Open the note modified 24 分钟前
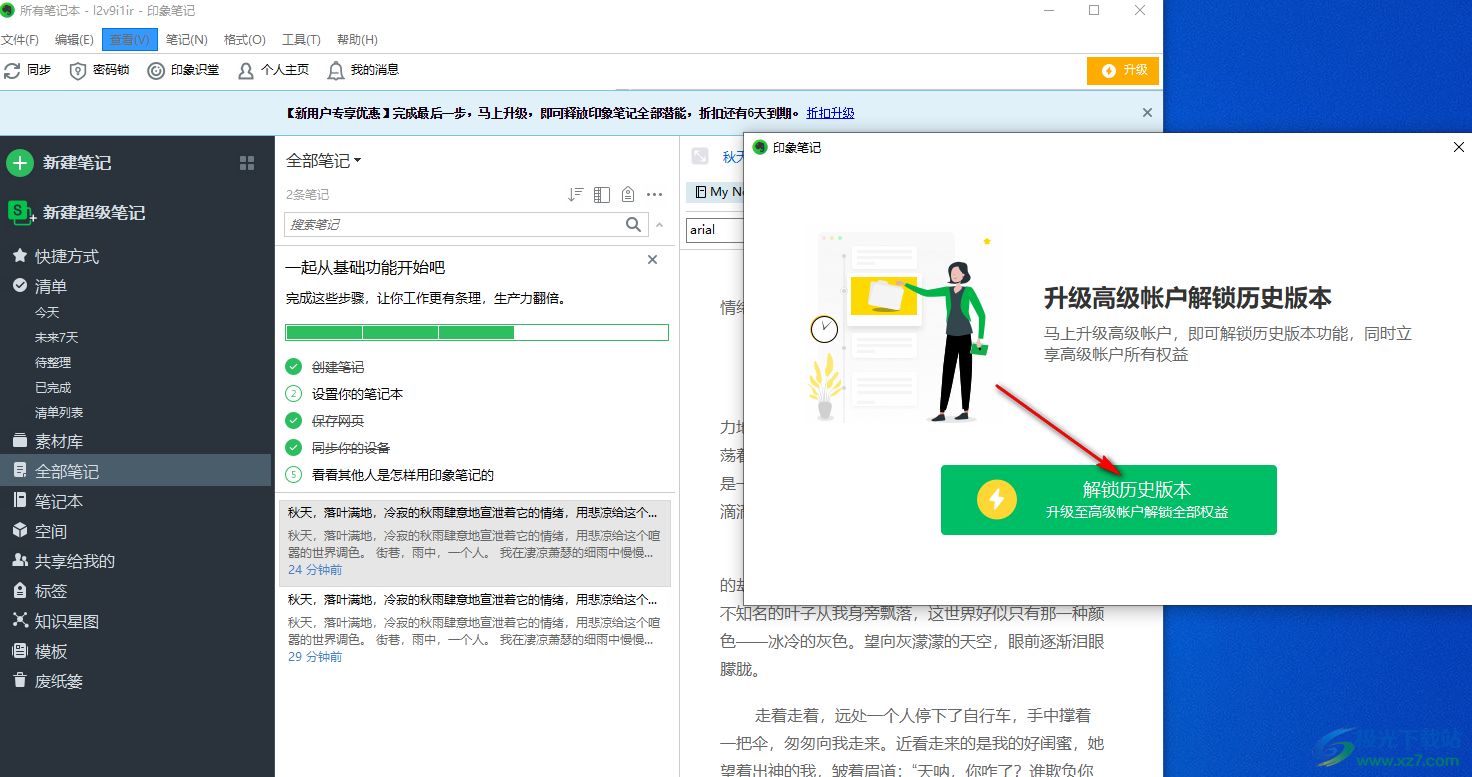The width and height of the screenshot is (1472, 777). (475, 541)
